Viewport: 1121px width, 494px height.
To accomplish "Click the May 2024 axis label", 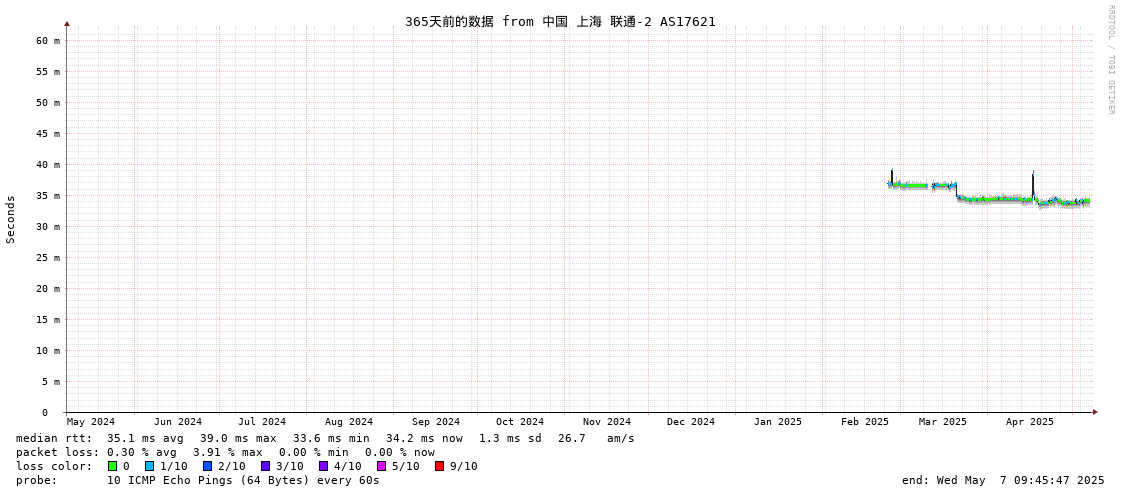I will point(90,422).
